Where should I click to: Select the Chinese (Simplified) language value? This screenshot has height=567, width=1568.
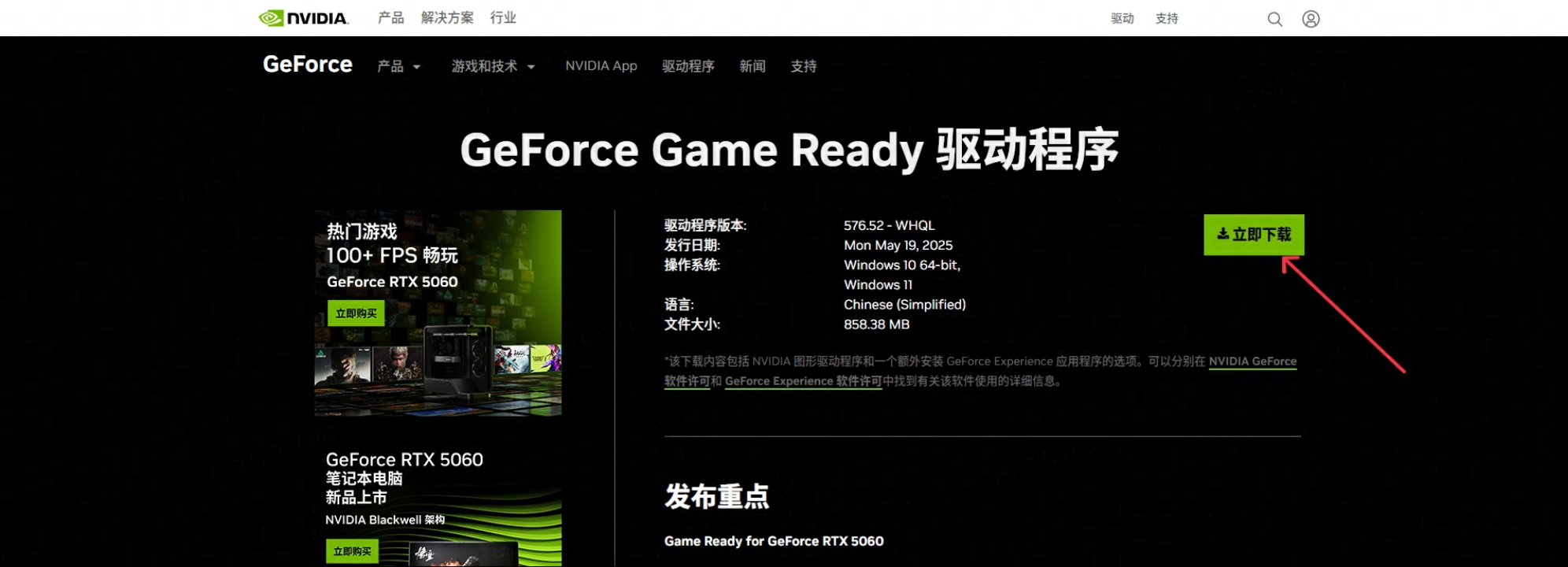click(904, 305)
